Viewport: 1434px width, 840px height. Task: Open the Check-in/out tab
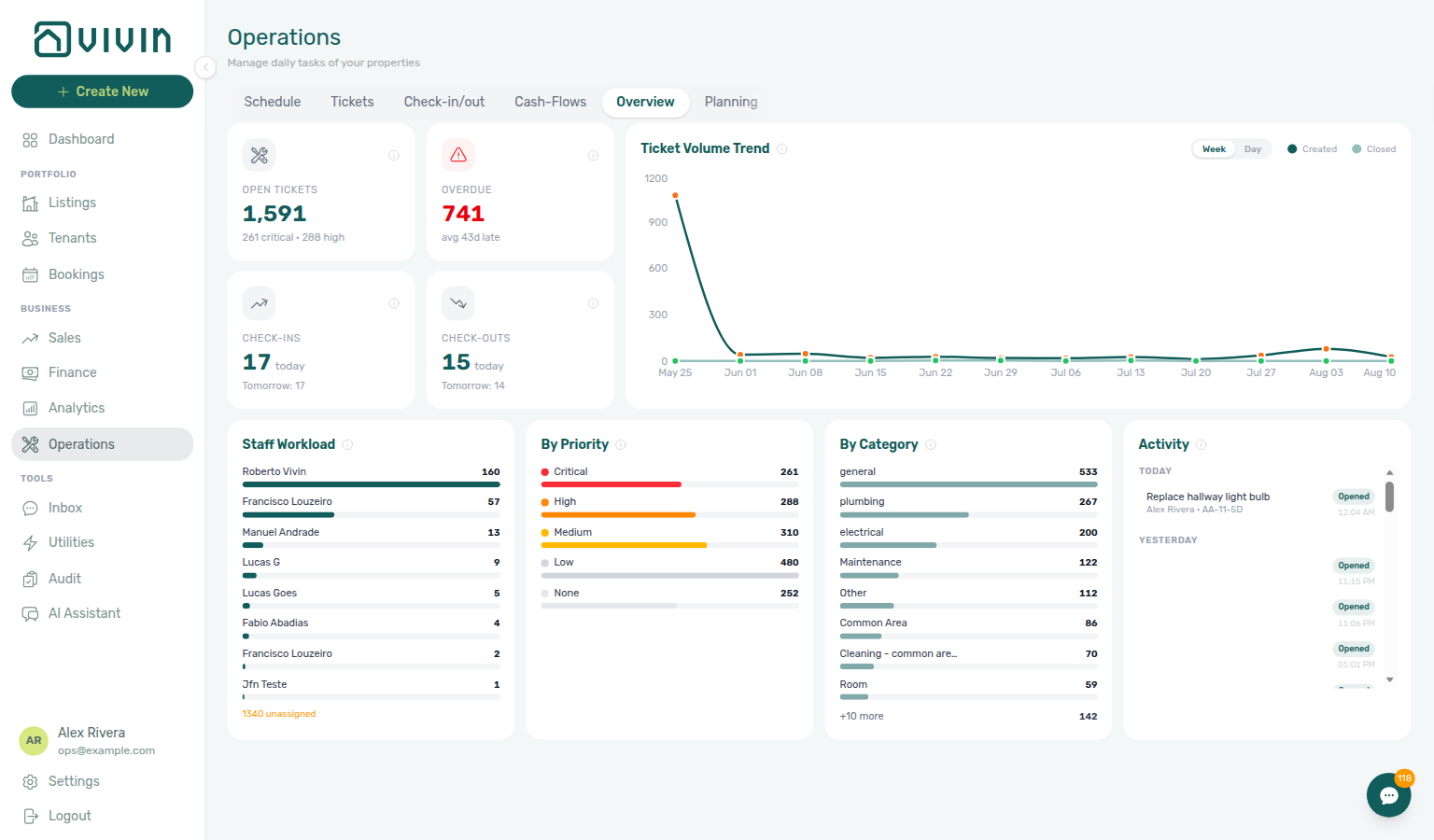pyautogui.click(x=444, y=102)
